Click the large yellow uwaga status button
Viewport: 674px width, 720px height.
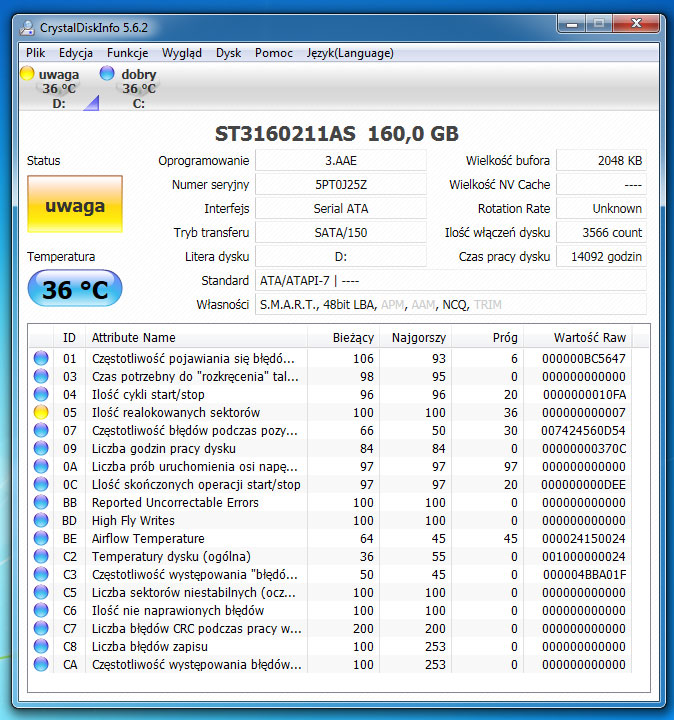point(75,204)
